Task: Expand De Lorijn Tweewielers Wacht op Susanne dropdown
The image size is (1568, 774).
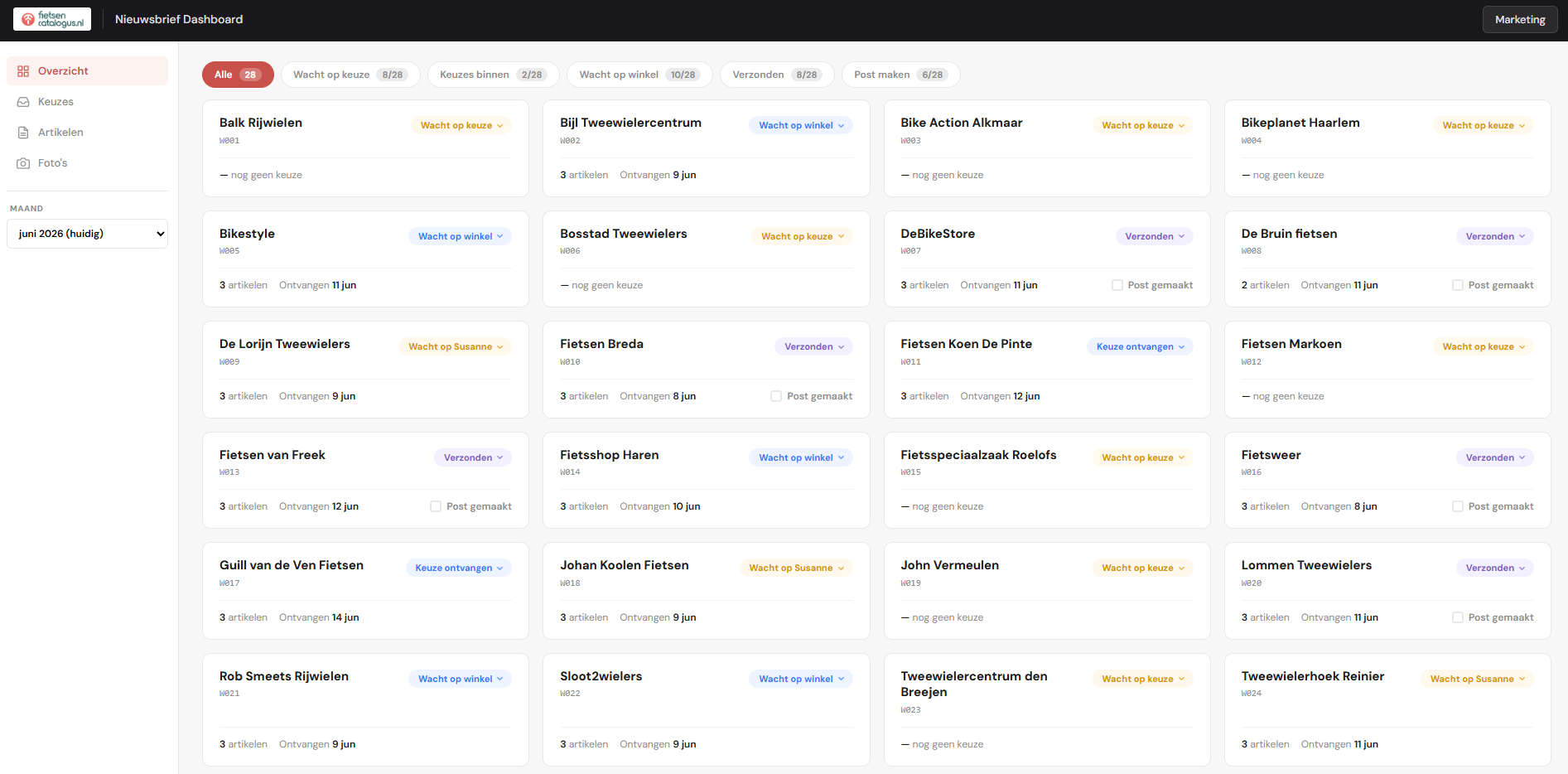Action: (x=455, y=347)
